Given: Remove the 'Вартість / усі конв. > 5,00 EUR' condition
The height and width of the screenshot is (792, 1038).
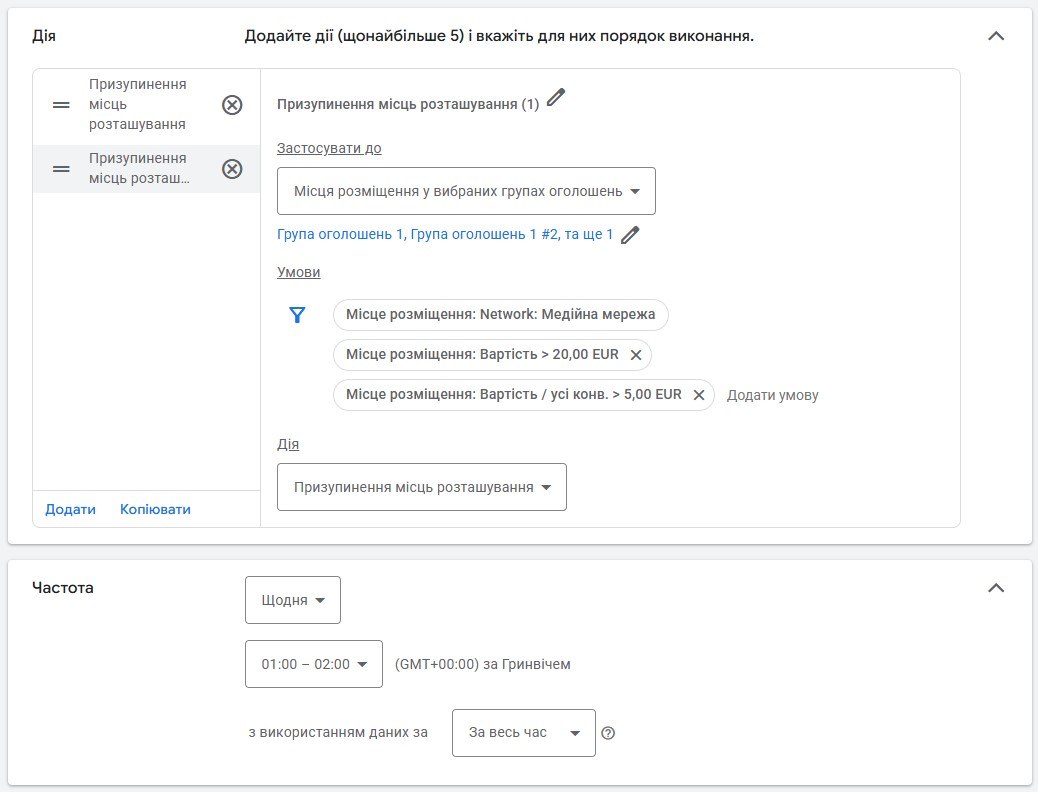Looking at the screenshot, I should tap(698, 395).
